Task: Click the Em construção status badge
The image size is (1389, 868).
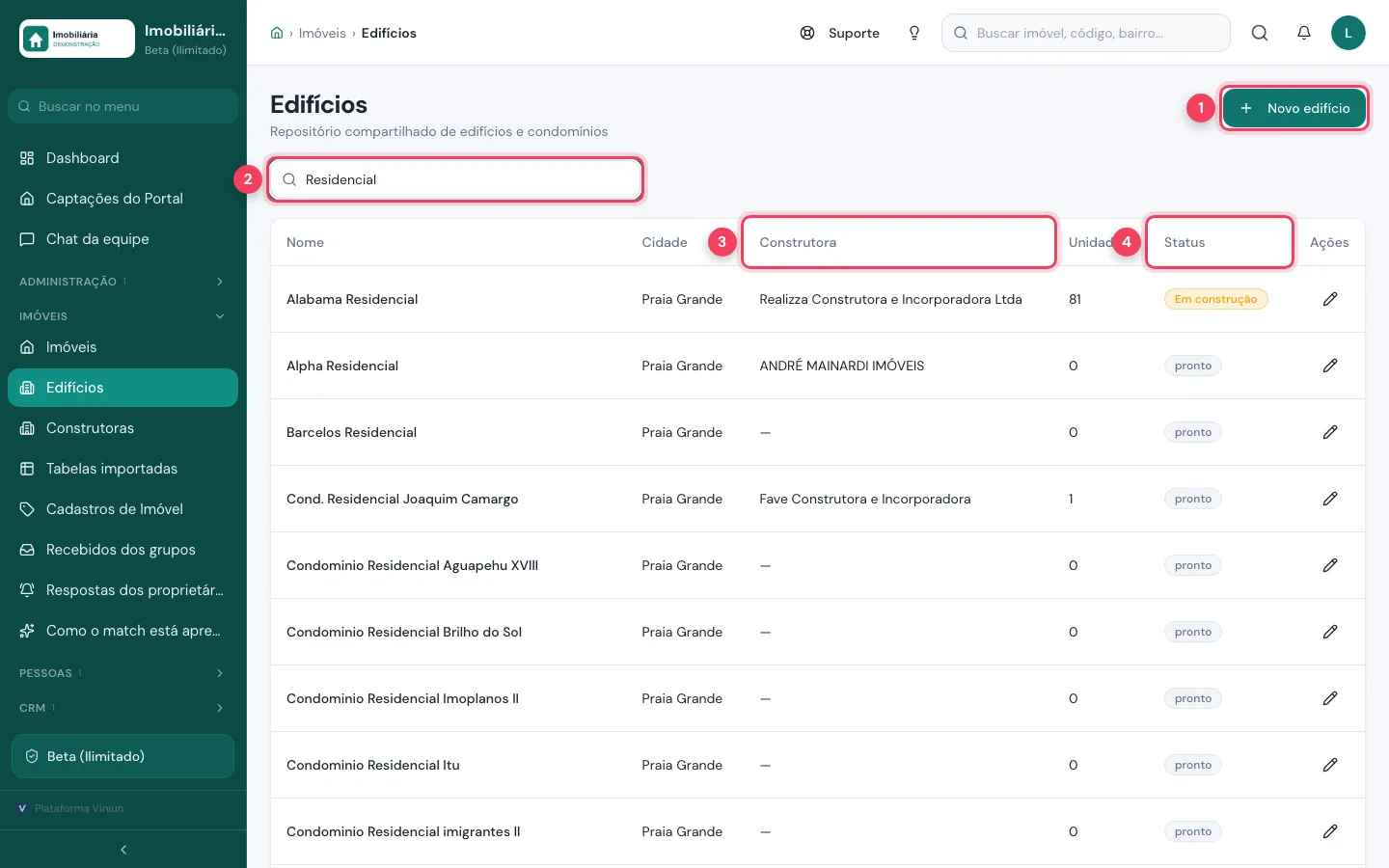Action: [x=1215, y=299]
